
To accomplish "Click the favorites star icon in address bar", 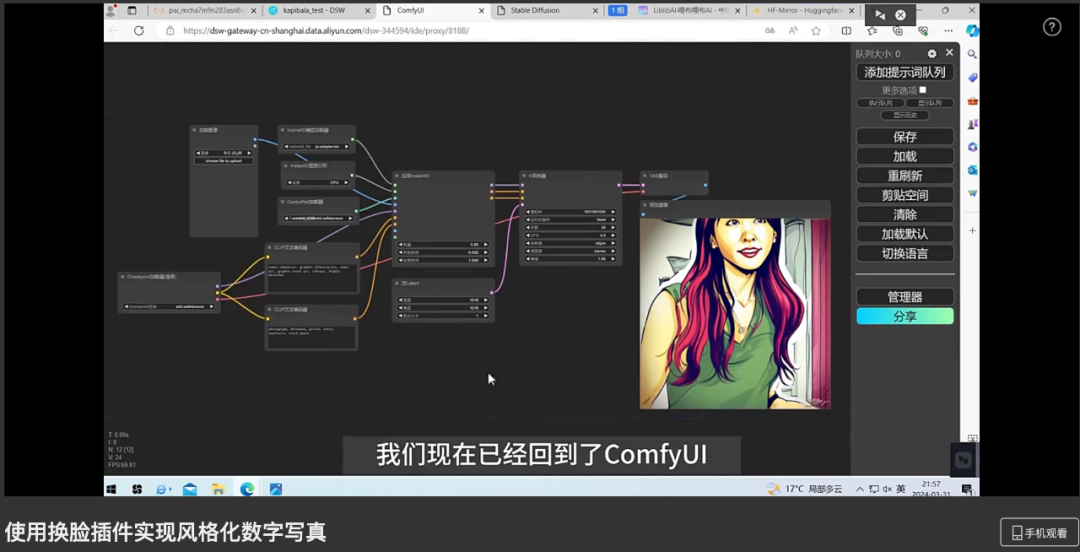I will 816,30.
